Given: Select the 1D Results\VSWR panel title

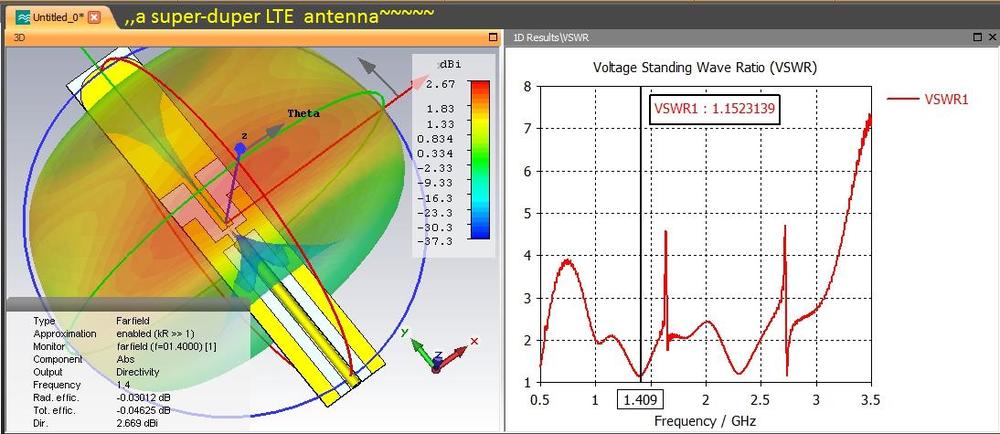Looking at the screenshot, I should [551, 38].
